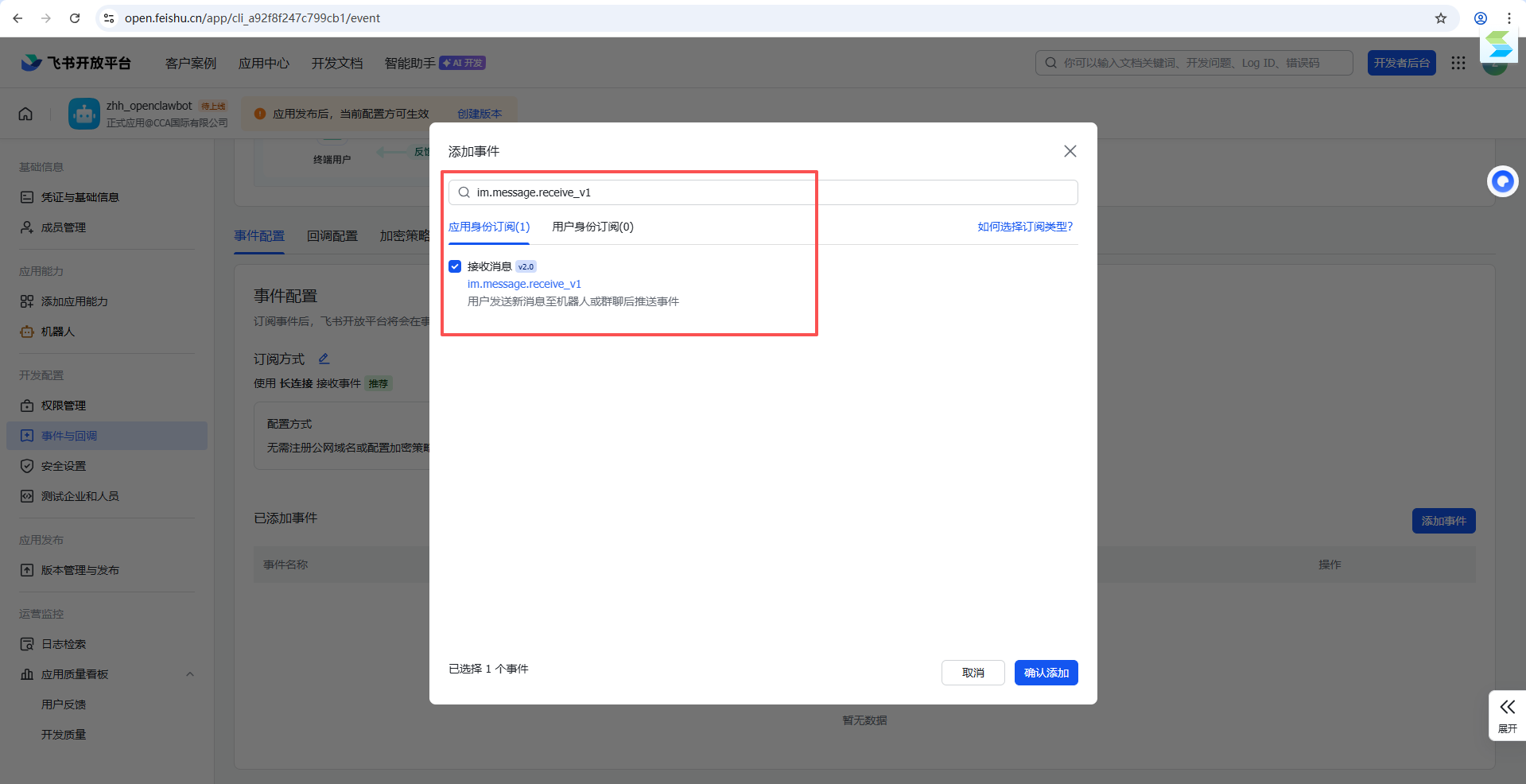Viewport: 1526px width, 784px height.
Task: Focus the event search input field
Action: tap(763, 192)
